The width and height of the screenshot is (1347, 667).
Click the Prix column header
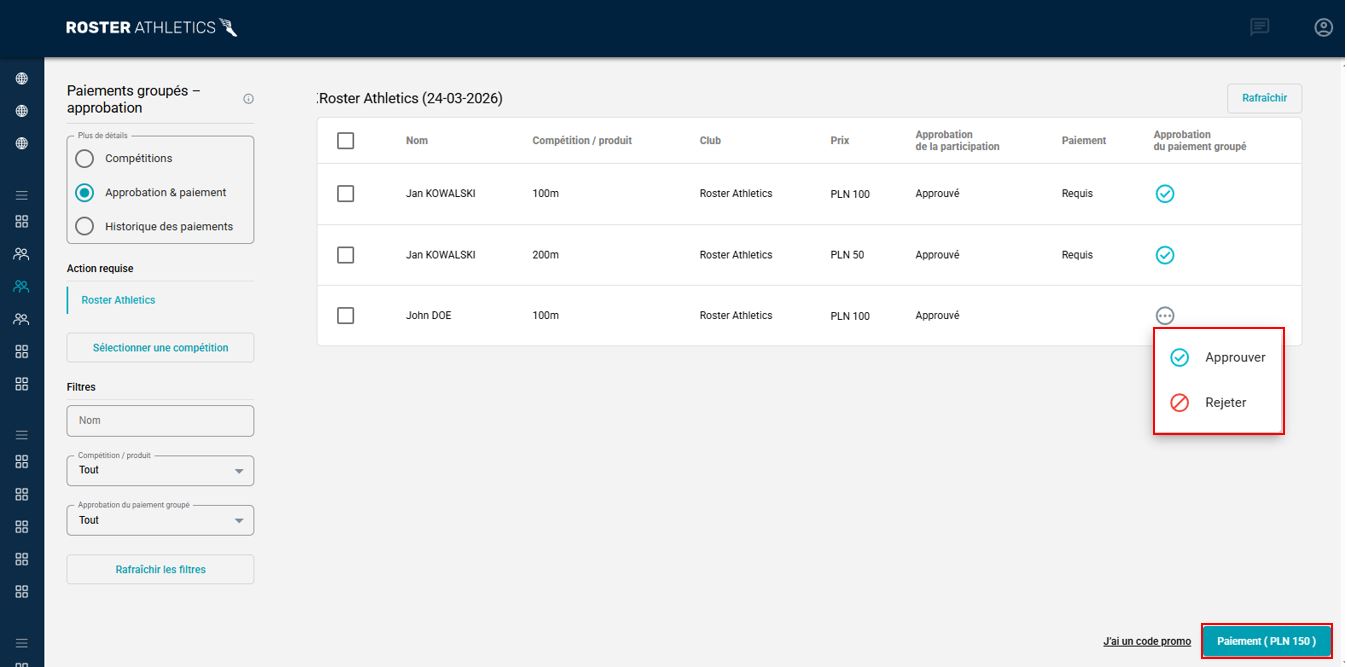(840, 141)
